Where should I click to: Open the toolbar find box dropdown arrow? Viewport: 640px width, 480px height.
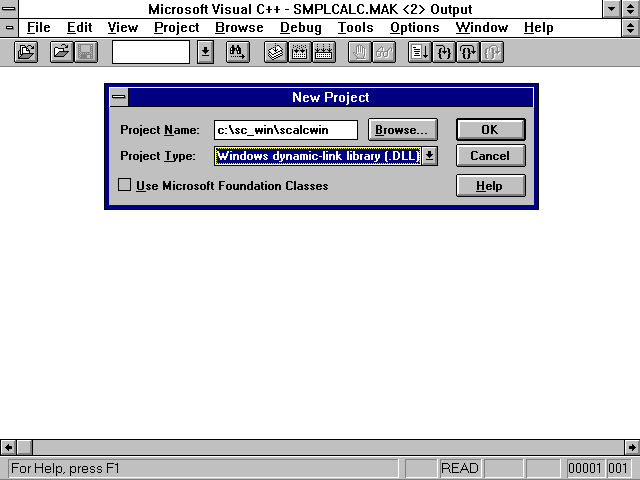(205, 52)
